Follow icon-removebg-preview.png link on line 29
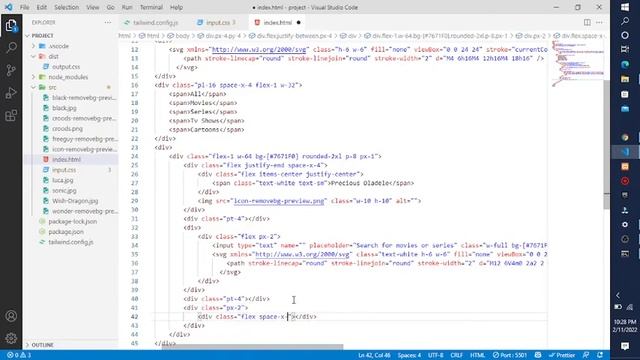640x360 pixels. coord(279,201)
